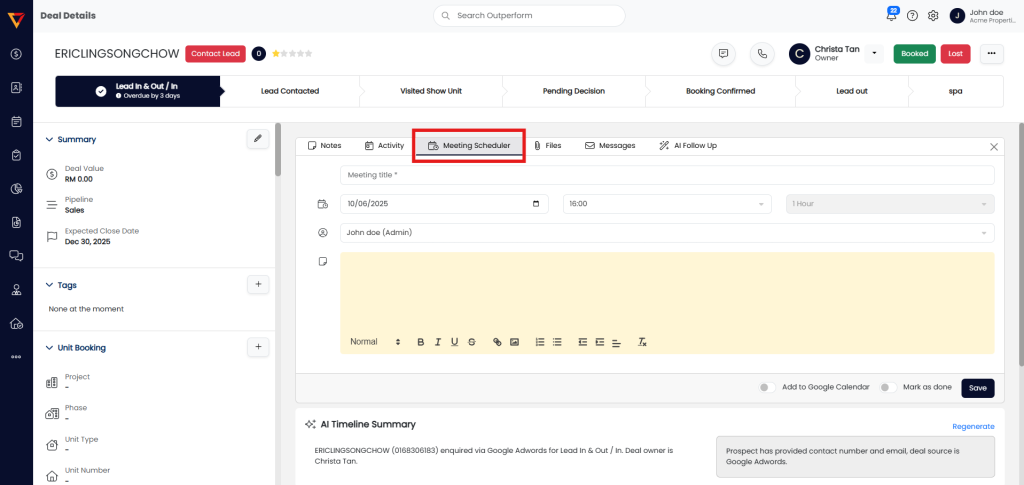The height and width of the screenshot is (485, 1024).
Task: Open the owner Christa Tan dropdown arrow
Action: (874, 54)
